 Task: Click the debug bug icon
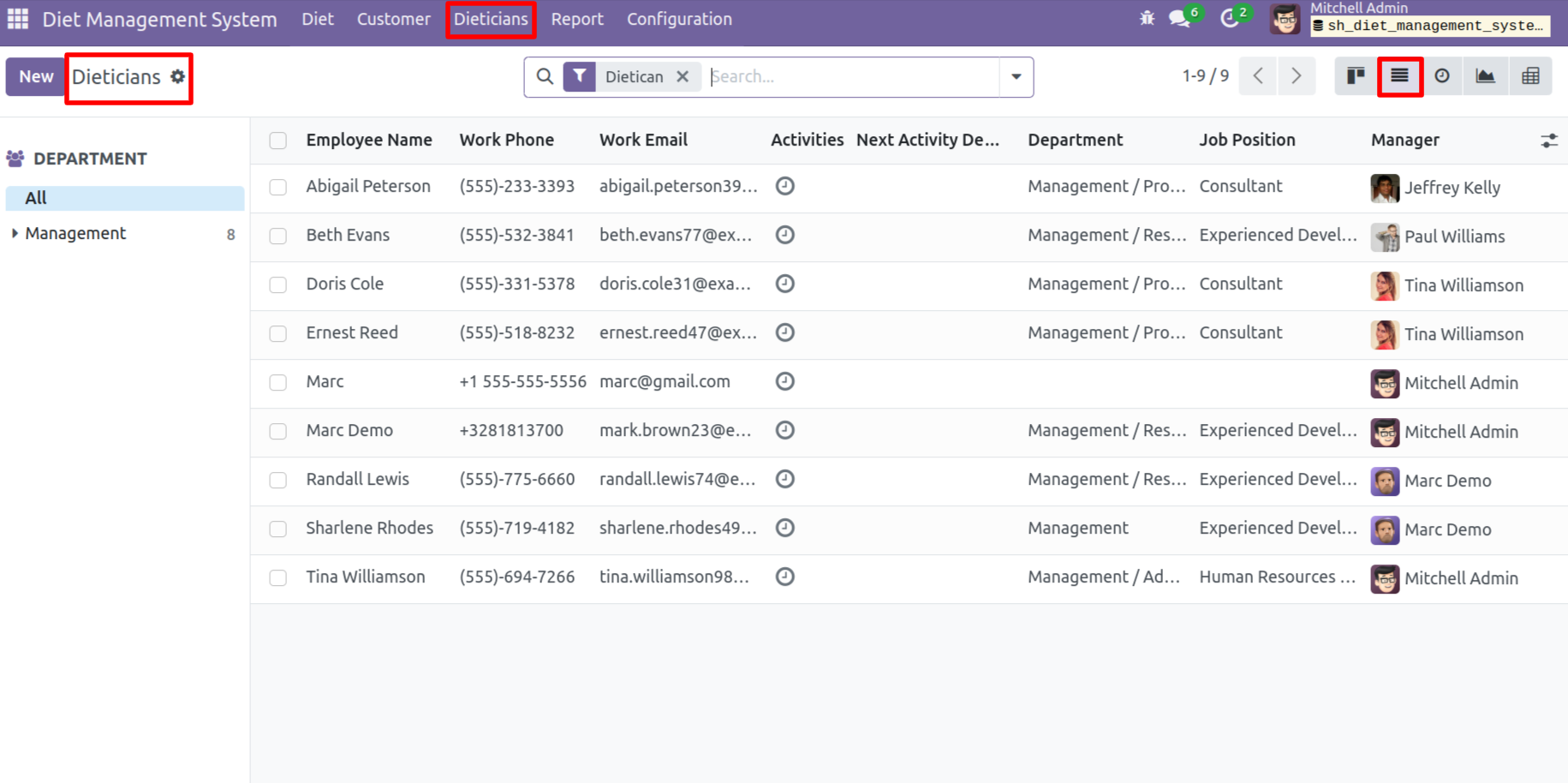(x=1147, y=19)
